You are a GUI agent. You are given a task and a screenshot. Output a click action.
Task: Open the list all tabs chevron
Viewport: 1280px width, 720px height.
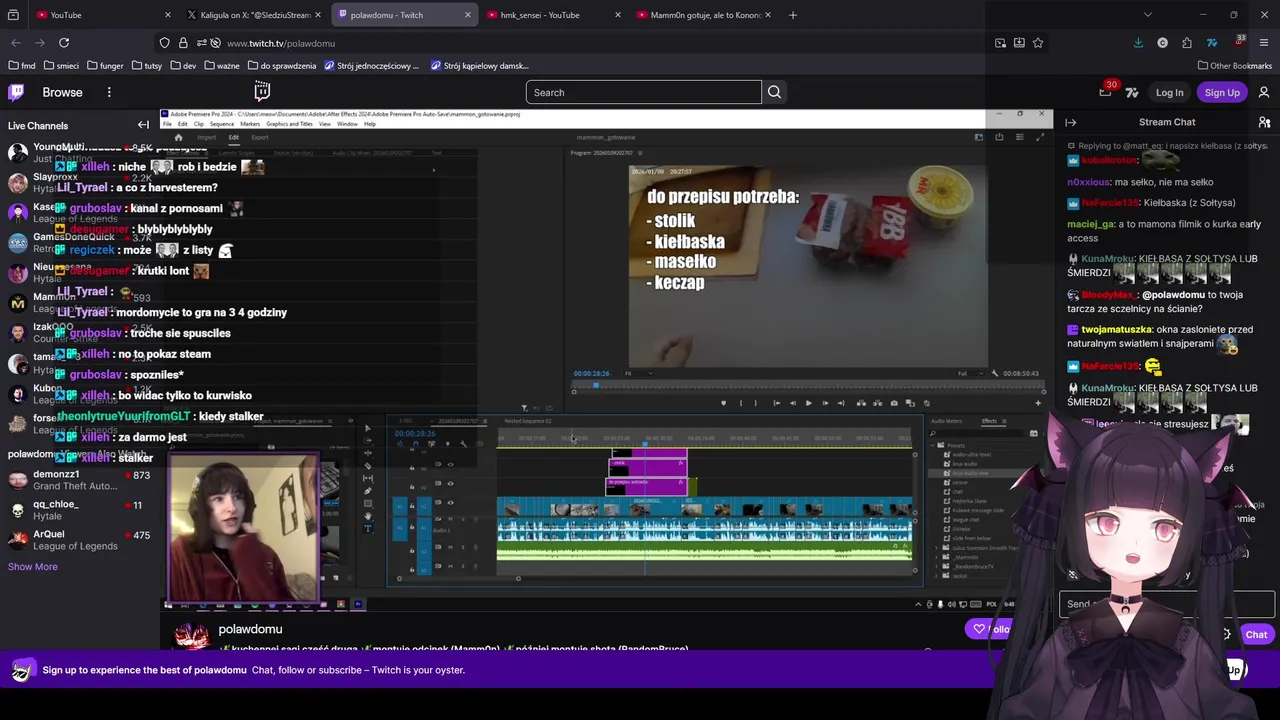[x=1147, y=15]
